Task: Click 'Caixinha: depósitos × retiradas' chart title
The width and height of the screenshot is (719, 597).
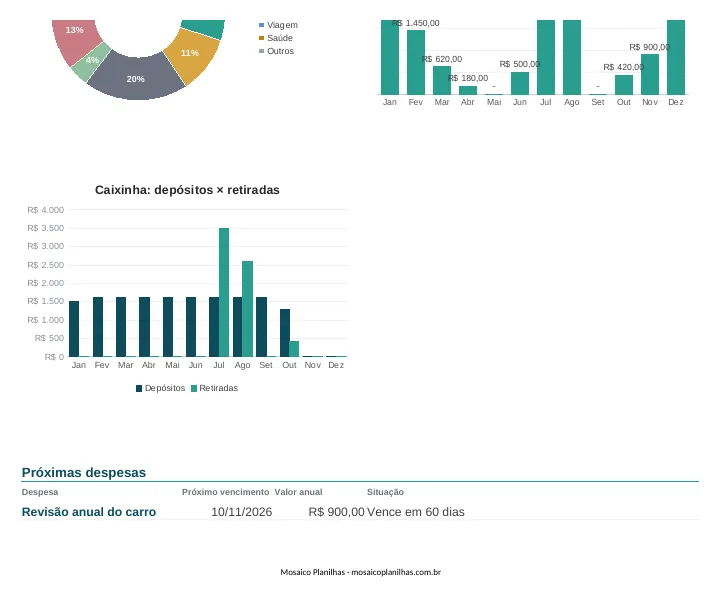Action: pos(187,190)
